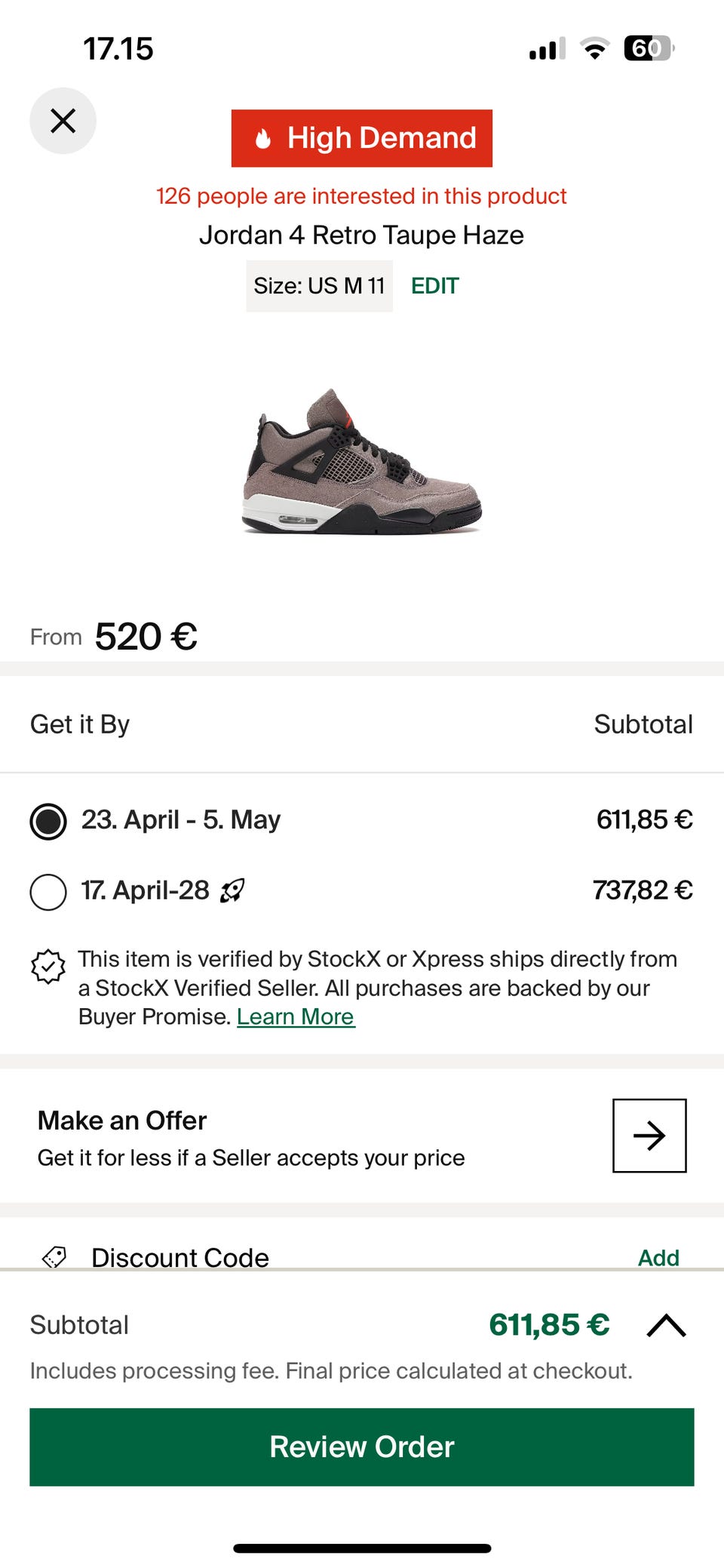Tap the Jordan 4 Taupe Haze shoe image
The width and height of the screenshot is (724, 1568).
coord(362,462)
